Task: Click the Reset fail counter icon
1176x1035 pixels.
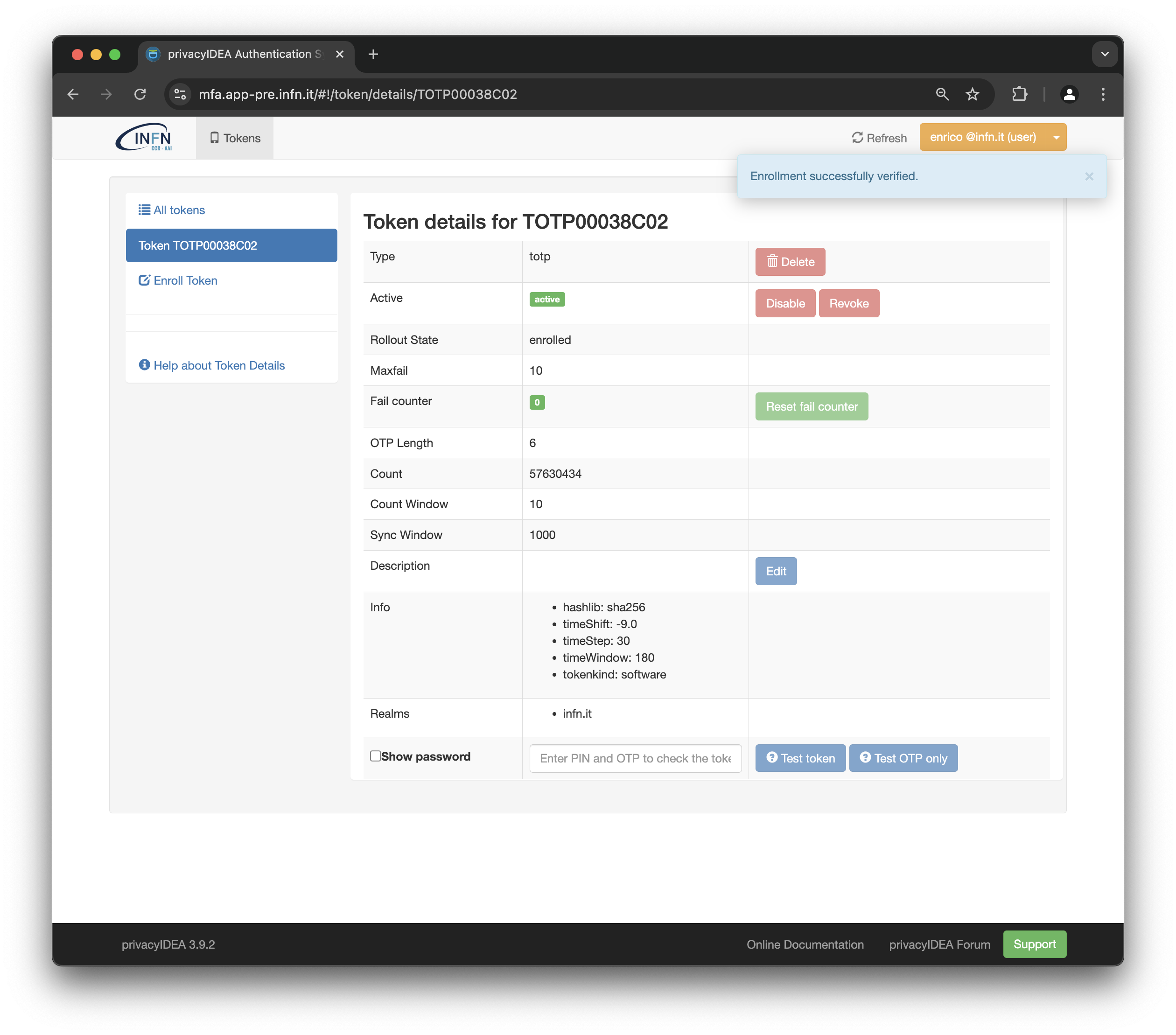Action: pos(812,406)
